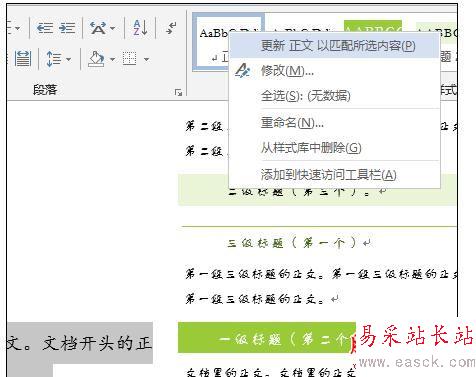
Task: Choose 从样式库中删除(G) menu entry
Action: click(335, 148)
